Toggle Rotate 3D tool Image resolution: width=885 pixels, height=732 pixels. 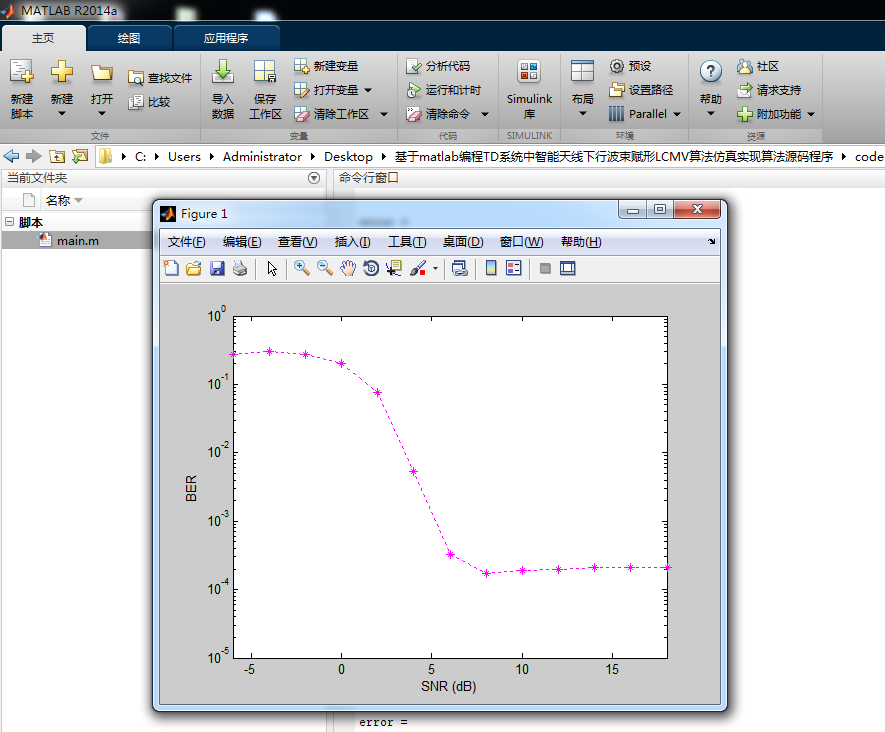click(371, 269)
